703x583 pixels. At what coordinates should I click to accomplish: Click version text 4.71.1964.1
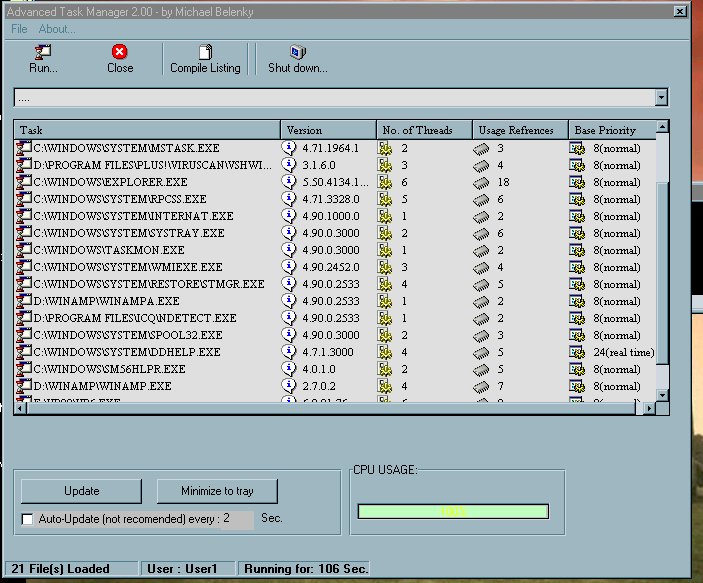(x=330, y=148)
